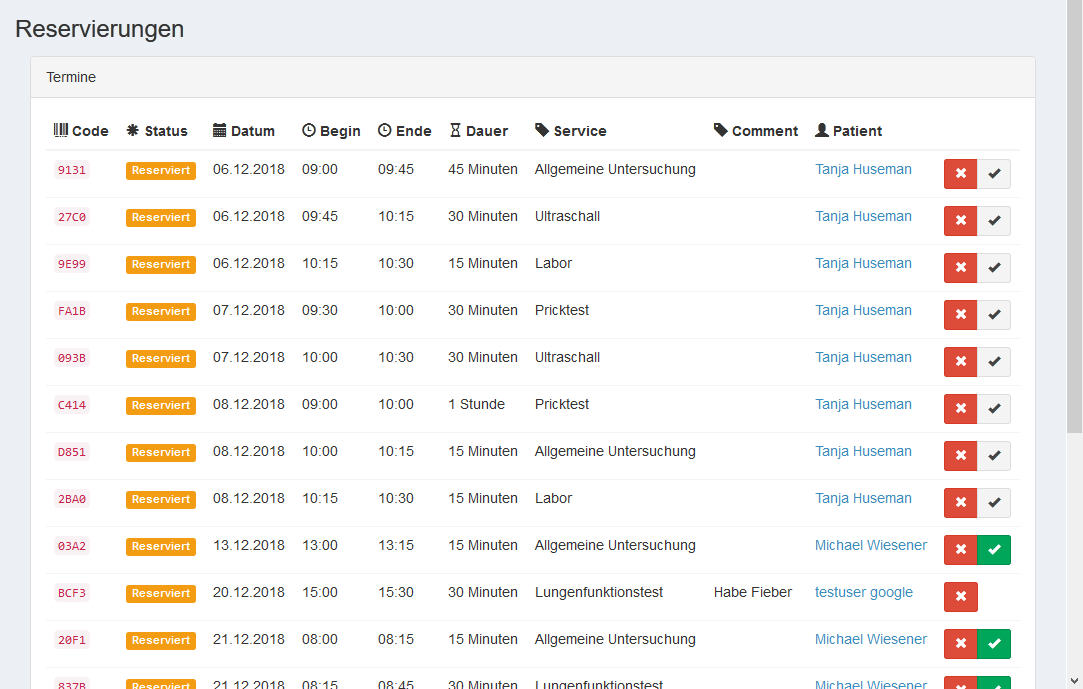The image size is (1083, 689).
Task: Click the tag icon beside the Comment header
Action: pos(719,130)
